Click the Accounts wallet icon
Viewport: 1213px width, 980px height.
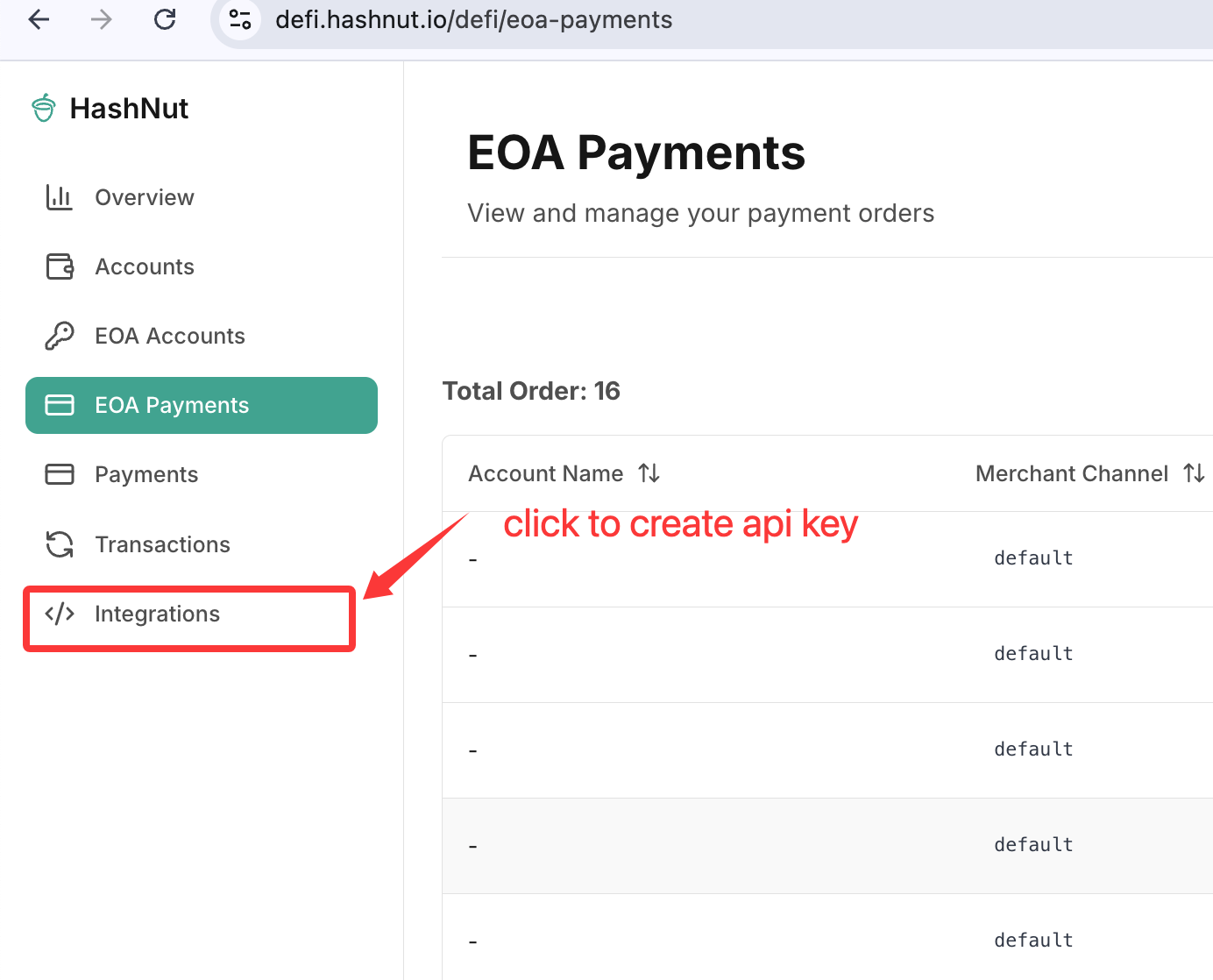60,266
